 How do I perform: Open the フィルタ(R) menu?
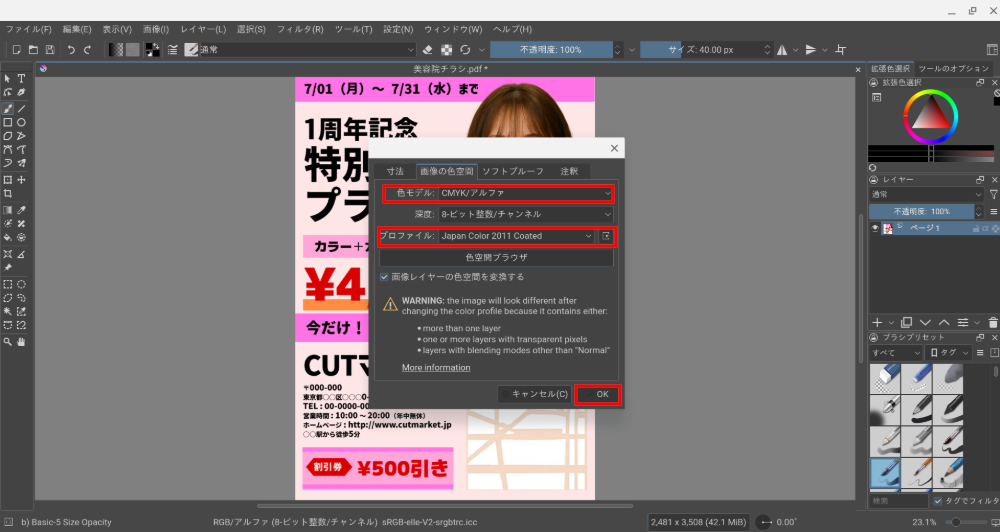point(300,29)
